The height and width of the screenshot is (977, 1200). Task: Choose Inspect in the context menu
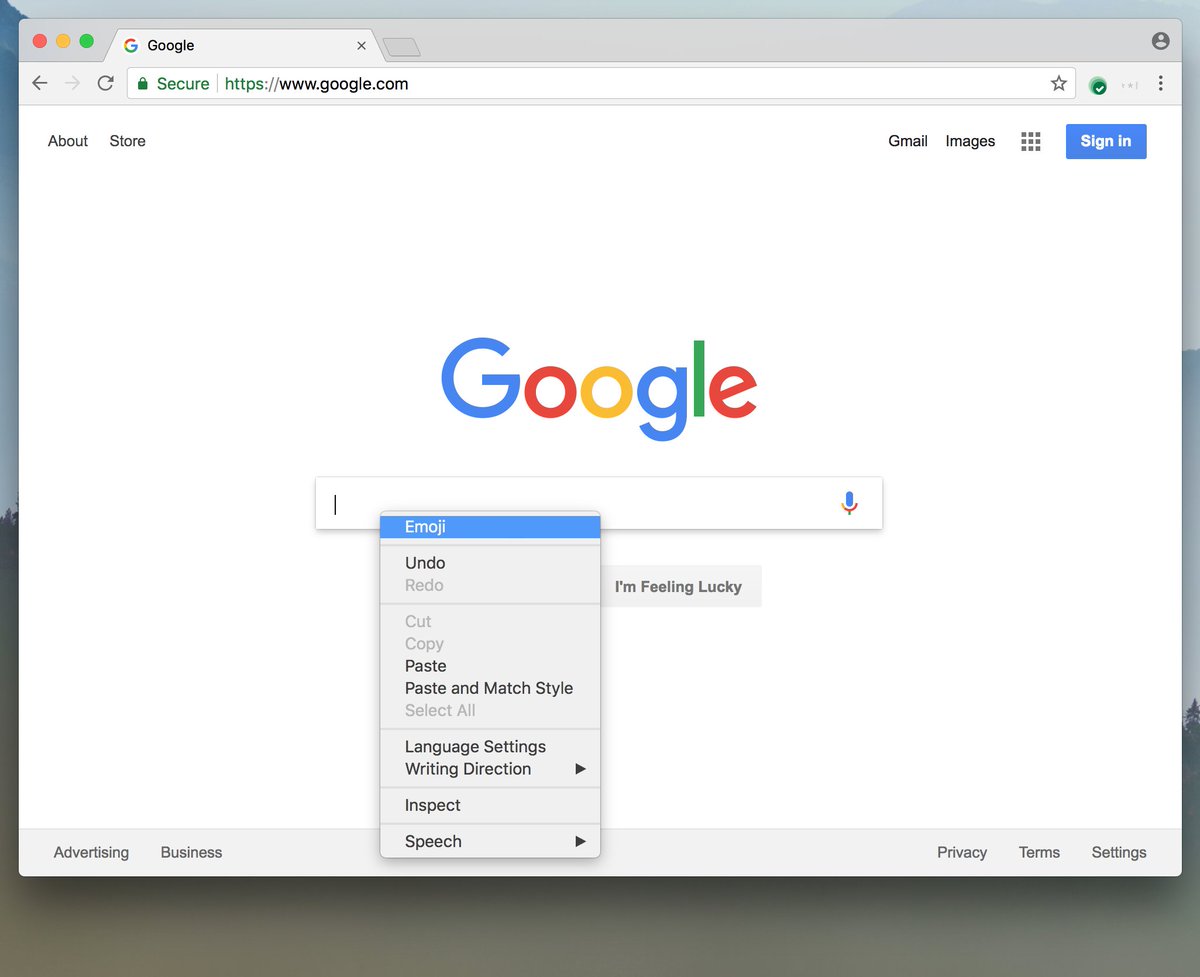pos(490,805)
